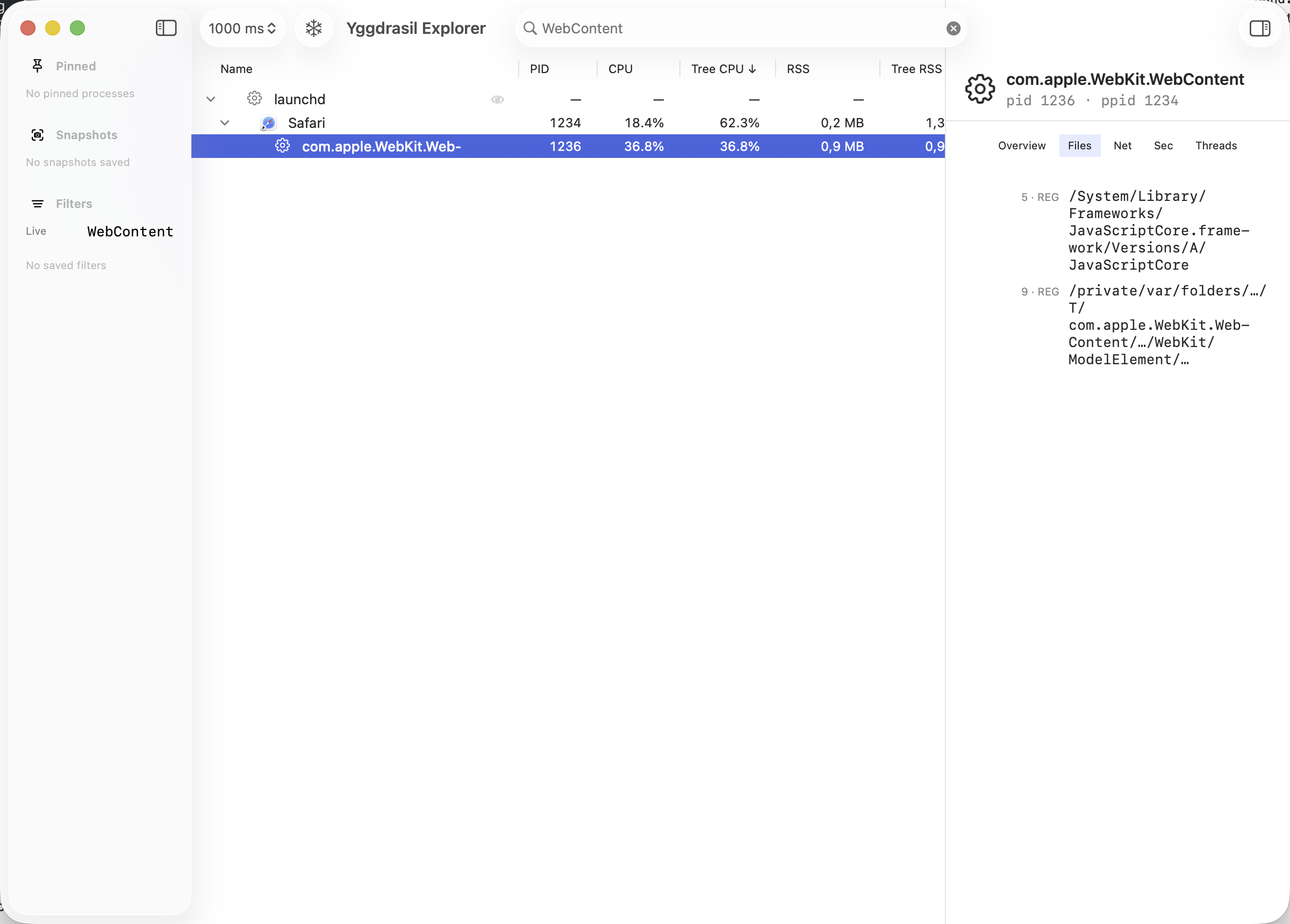The height and width of the screenshot is (924, 1290).
Task: Click the pid 1236 · ppid 1234 subtitle
Action: pos(1092,100)
